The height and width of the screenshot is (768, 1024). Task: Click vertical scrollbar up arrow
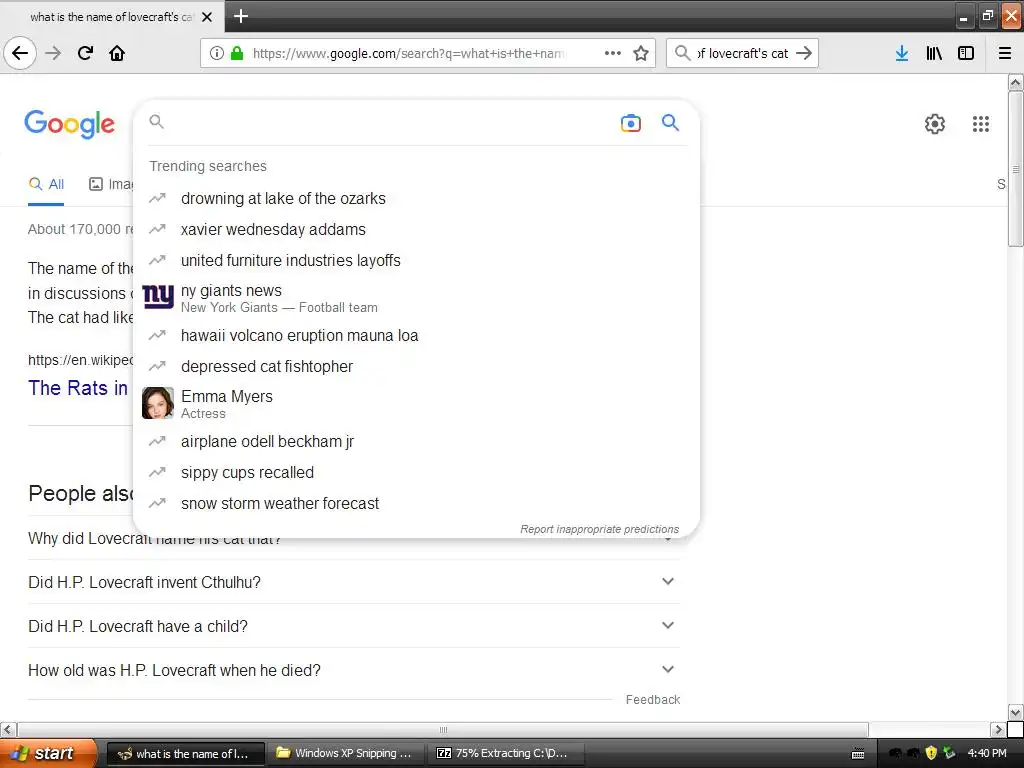(1015, 82)
